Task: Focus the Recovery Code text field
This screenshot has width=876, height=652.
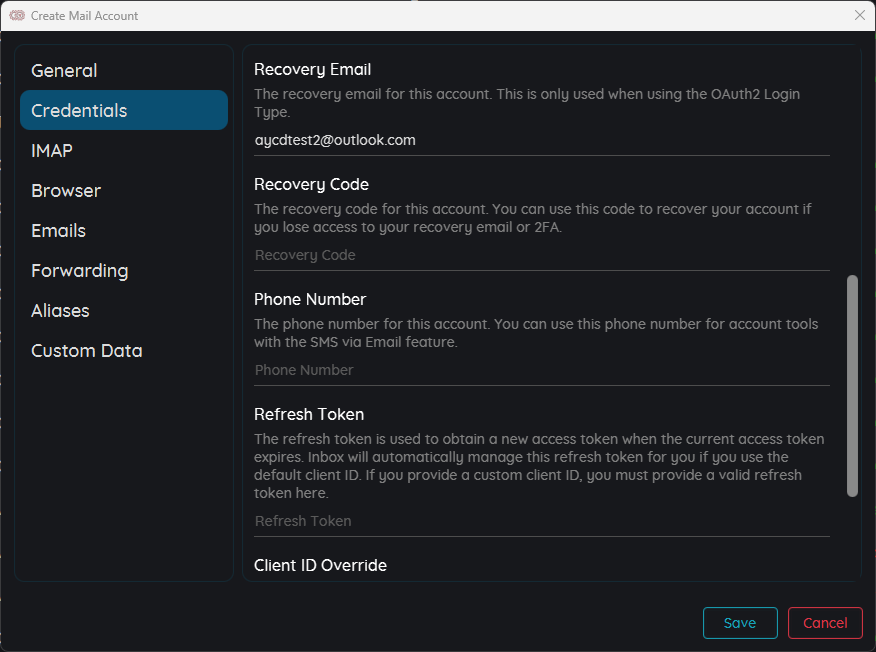Action: (541, 255)
